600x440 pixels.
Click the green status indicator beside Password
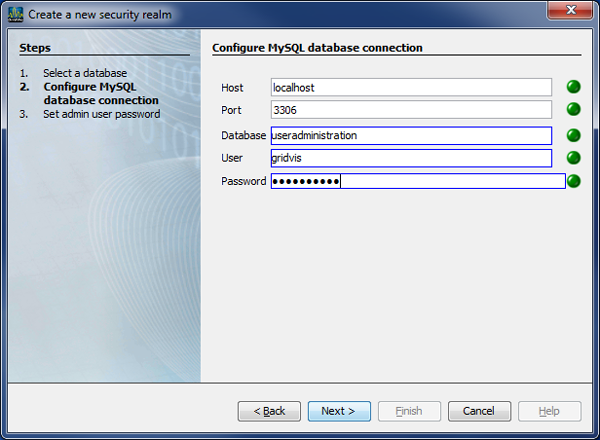coord(573,181)
